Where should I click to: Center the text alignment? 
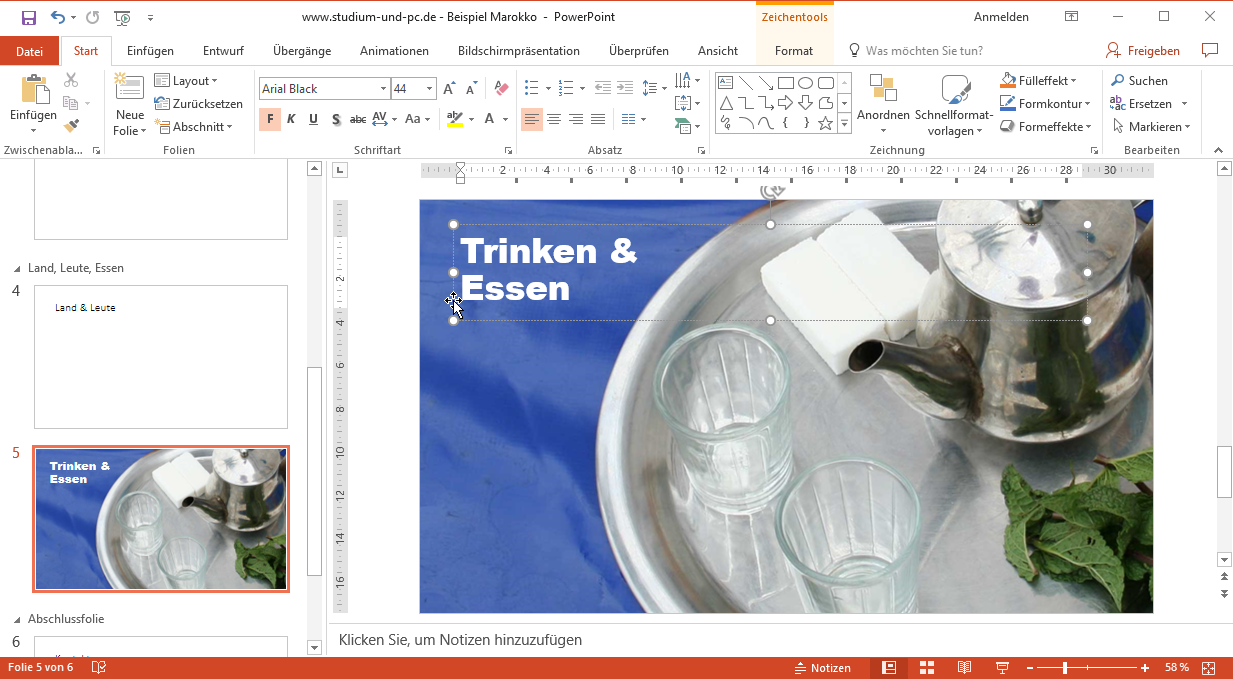tap(554, 119)
